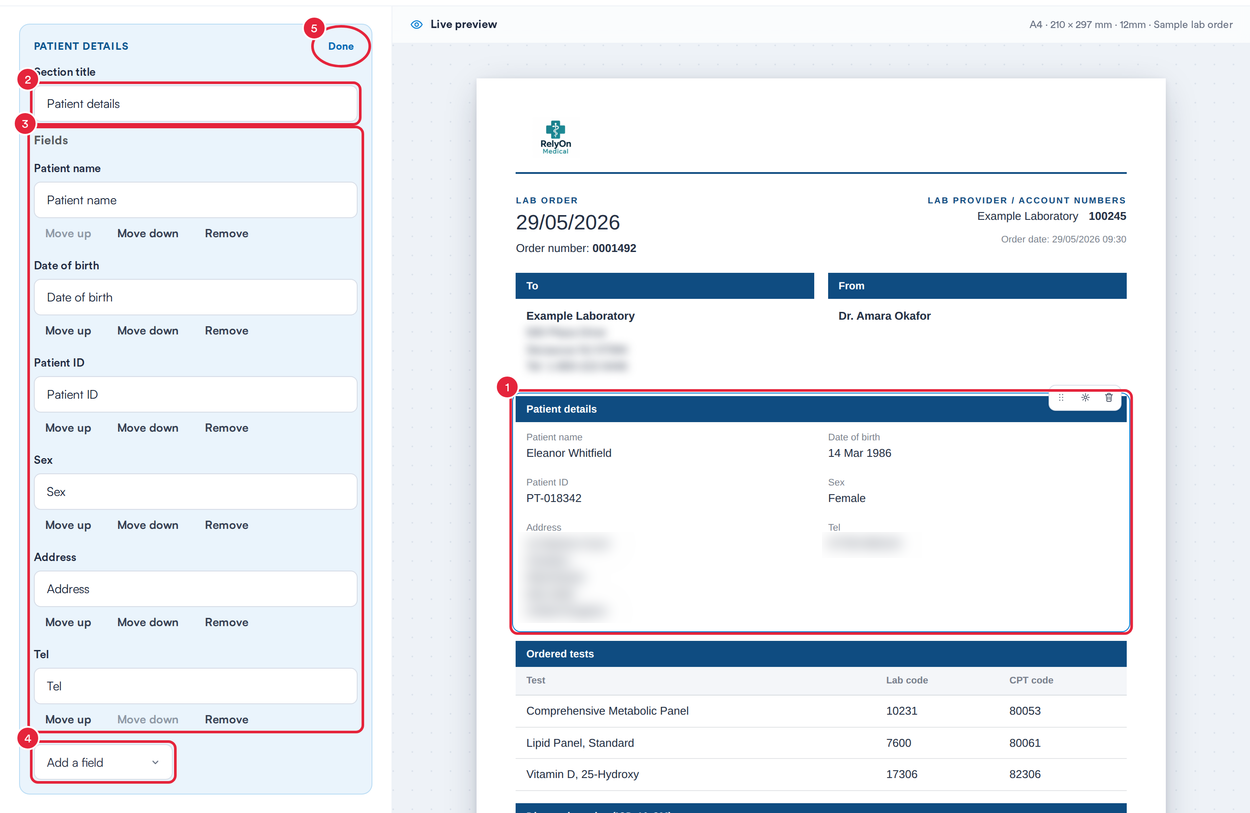The width and height of the screenshot is (1250, 813).
Task: Remove the Patient ID field
Action: pos(227,427)
